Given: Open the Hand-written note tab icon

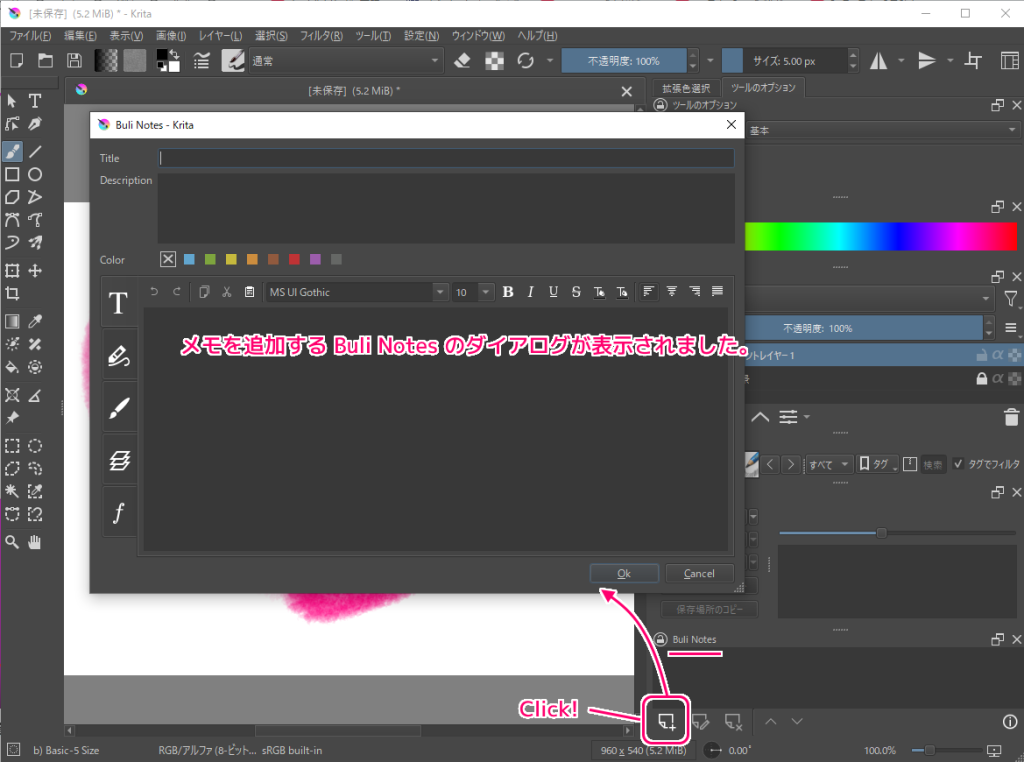Looking at the screenshot, I should click(119, 356).
